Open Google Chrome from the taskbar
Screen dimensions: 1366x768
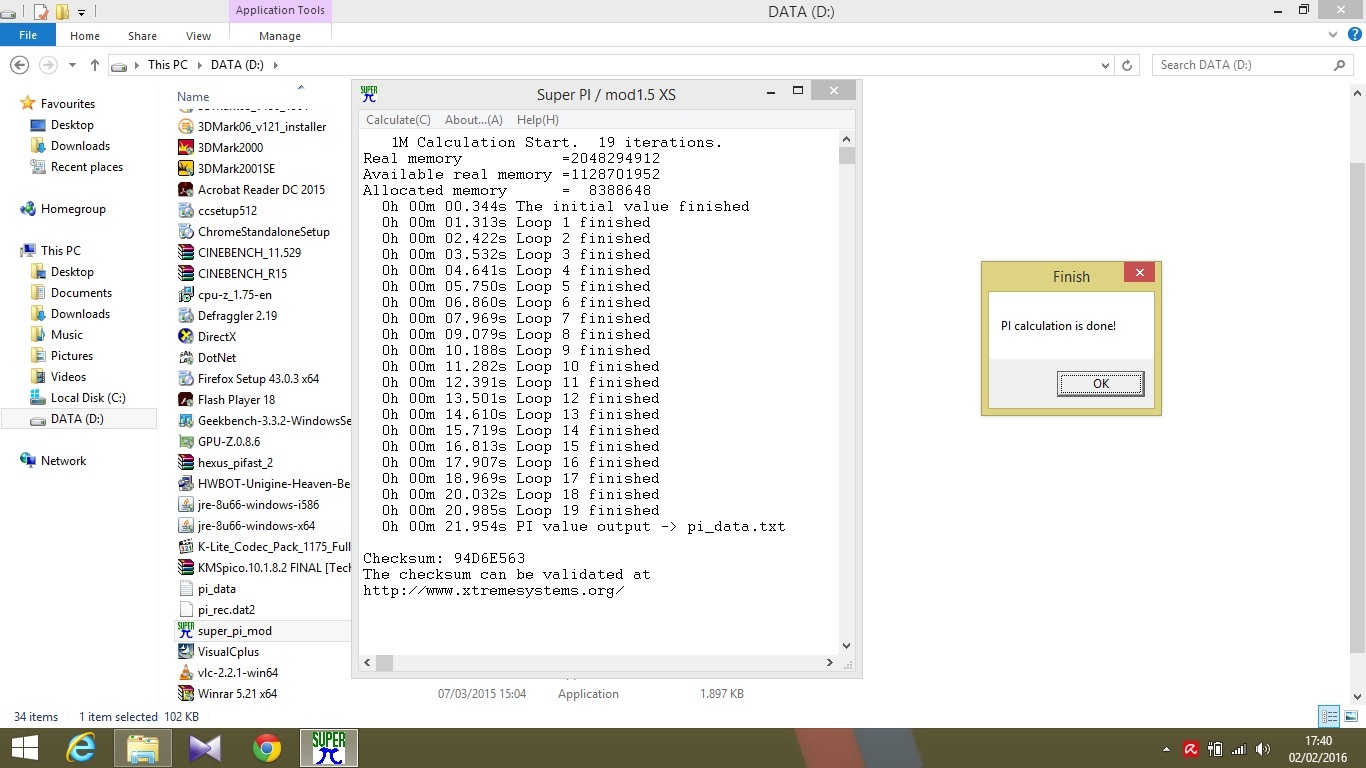[x=267, y=748]
